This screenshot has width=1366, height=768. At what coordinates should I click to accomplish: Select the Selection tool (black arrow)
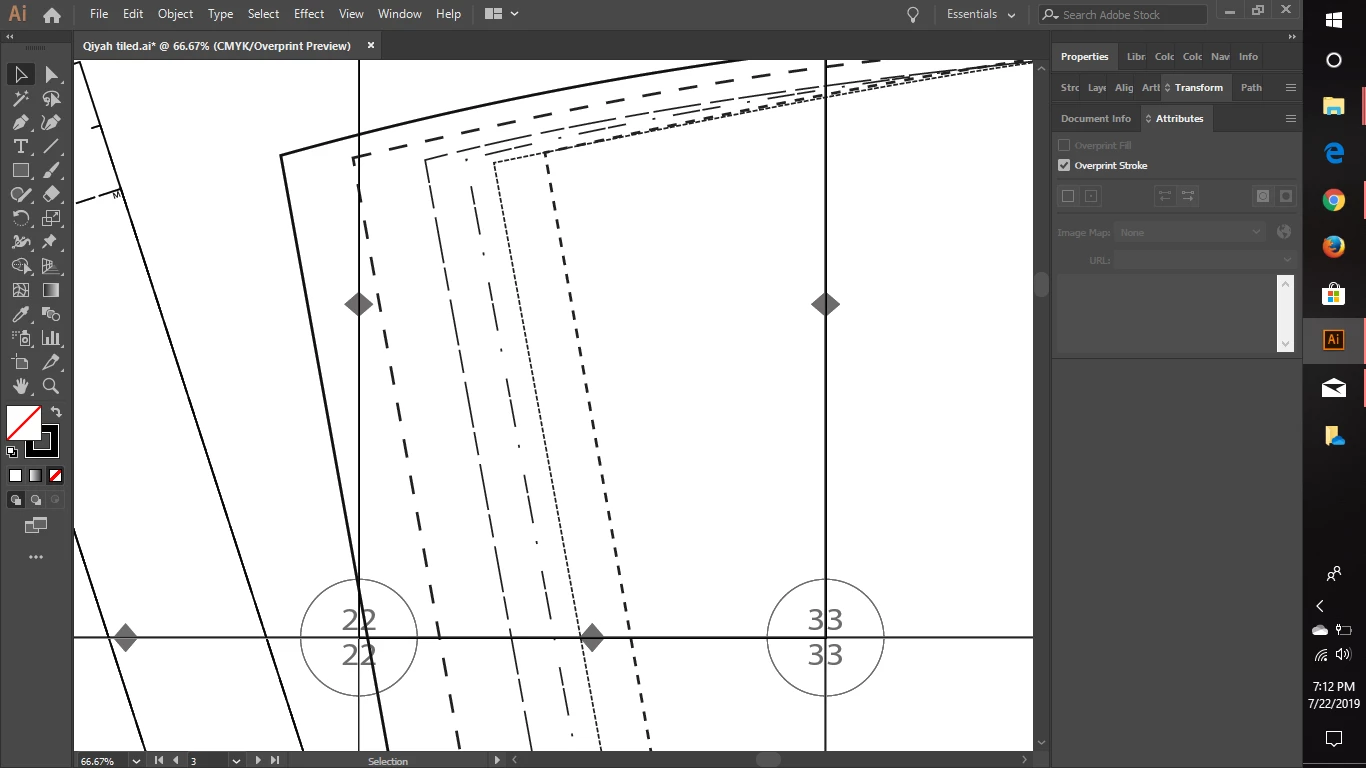(x=20, y=74)
